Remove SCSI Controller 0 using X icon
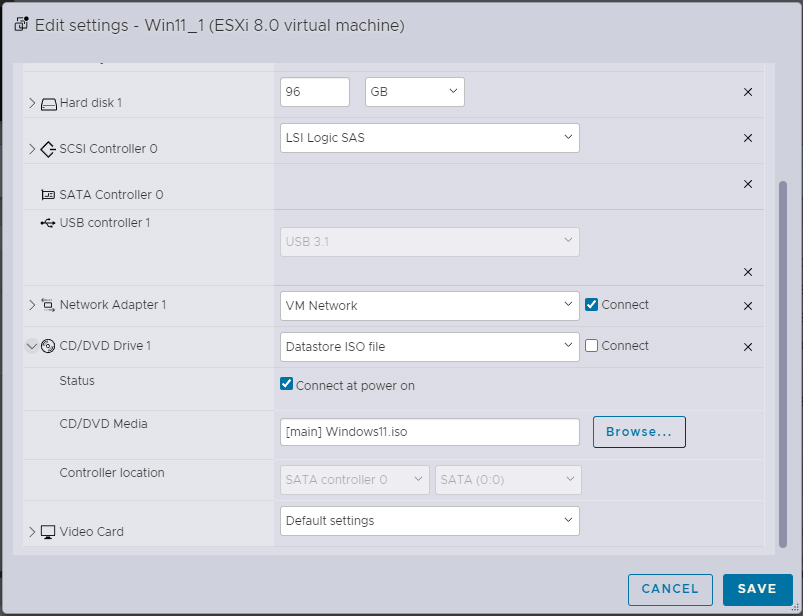The image size is (803, 616). (747, 138)
